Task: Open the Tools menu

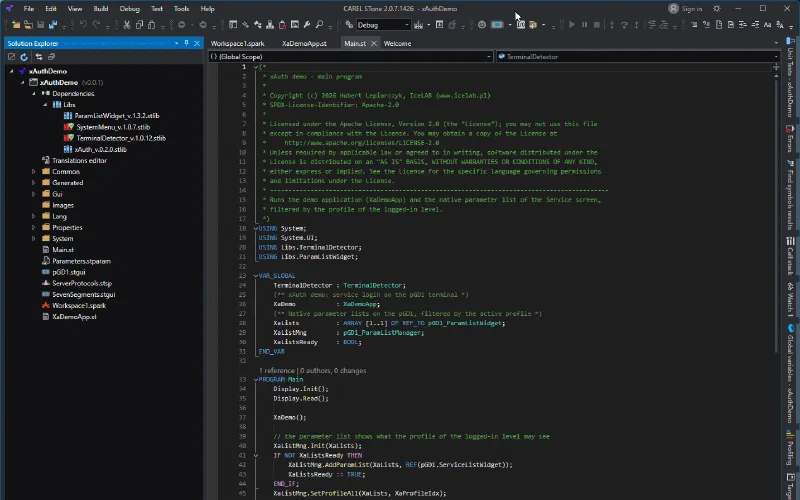Action: [181, 9]
